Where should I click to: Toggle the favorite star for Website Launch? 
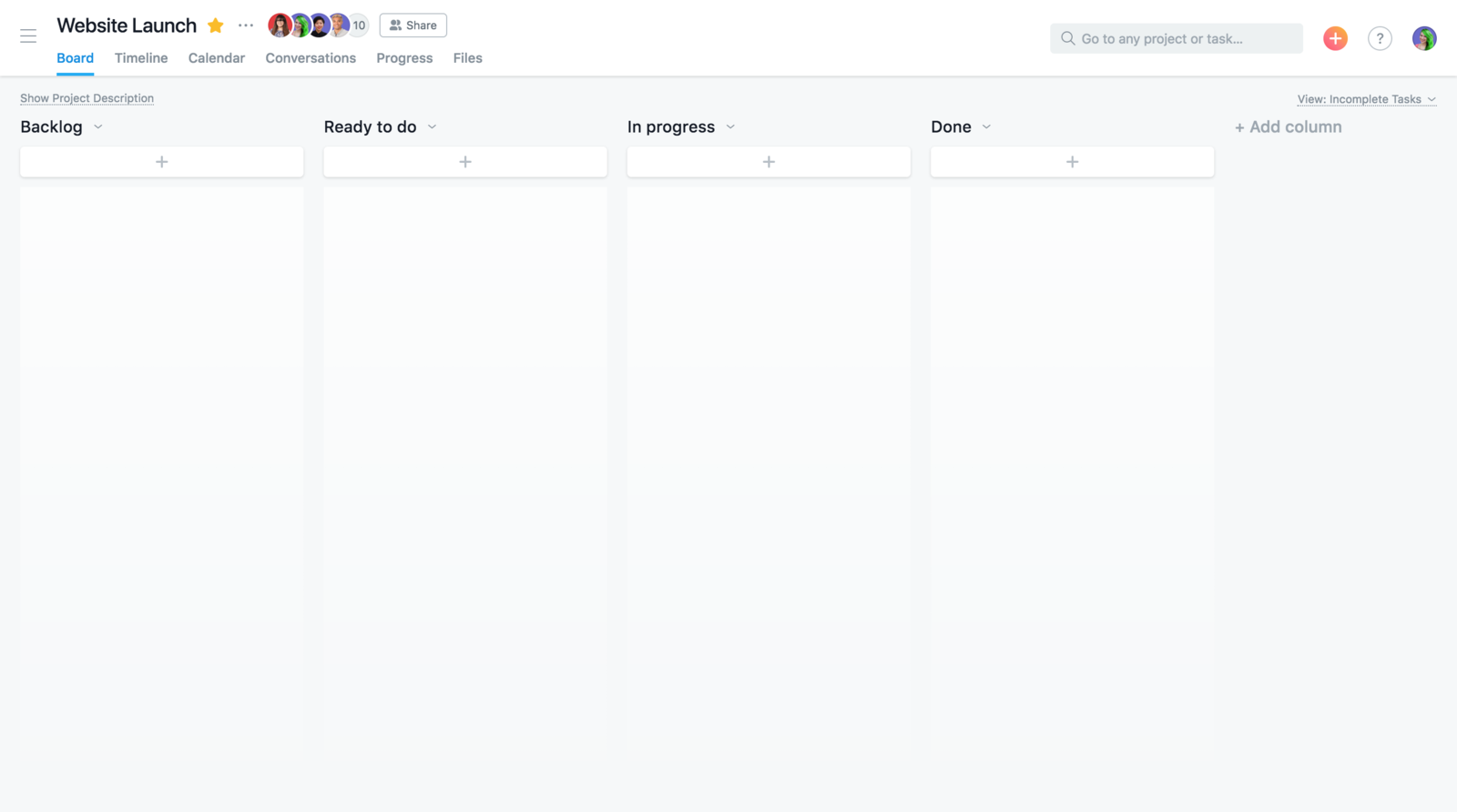coord(216,25)
